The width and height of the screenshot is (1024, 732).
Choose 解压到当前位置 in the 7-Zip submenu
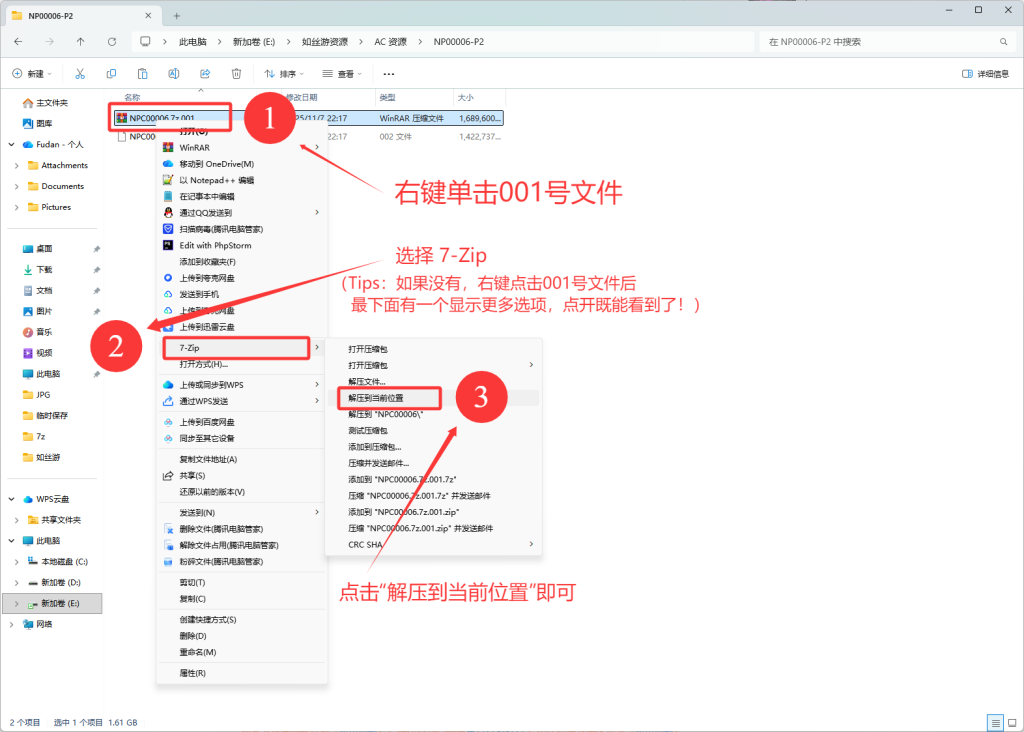tap(376, 398)
